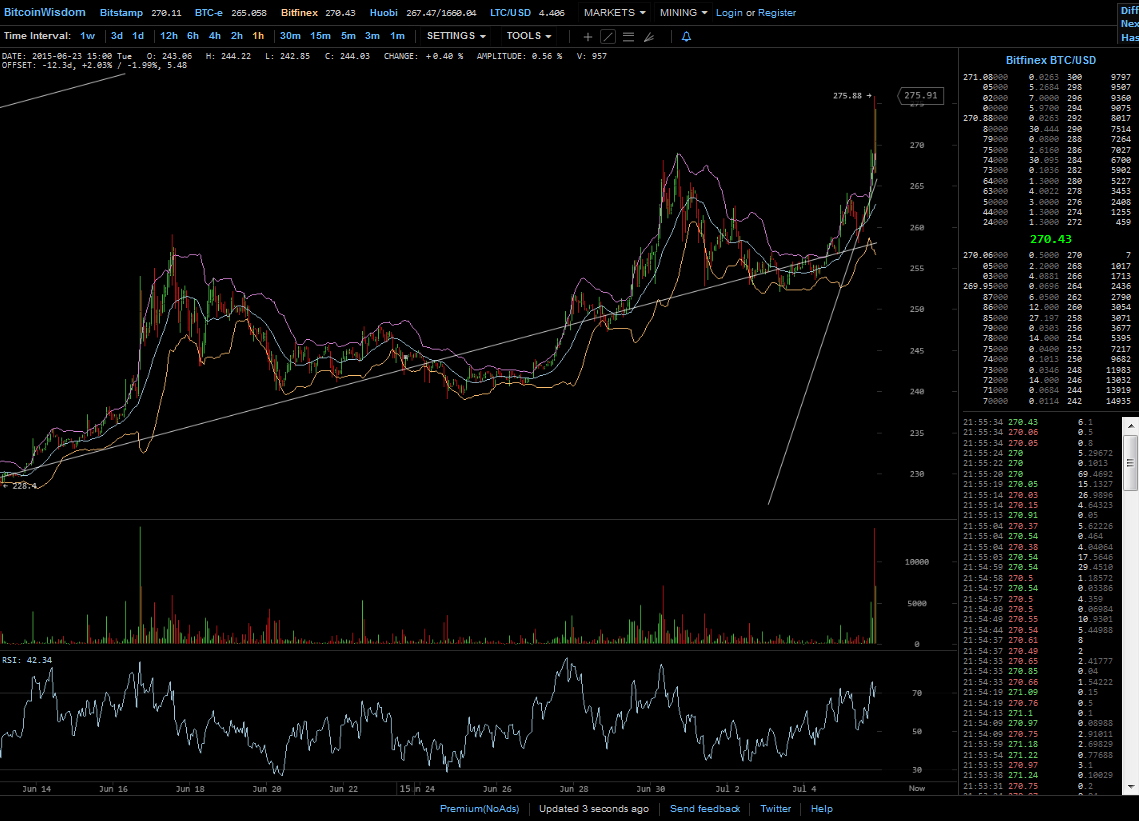Screen dimensions: 1139x821
Task: Set time interval to 1m
Action: (397, 36)
